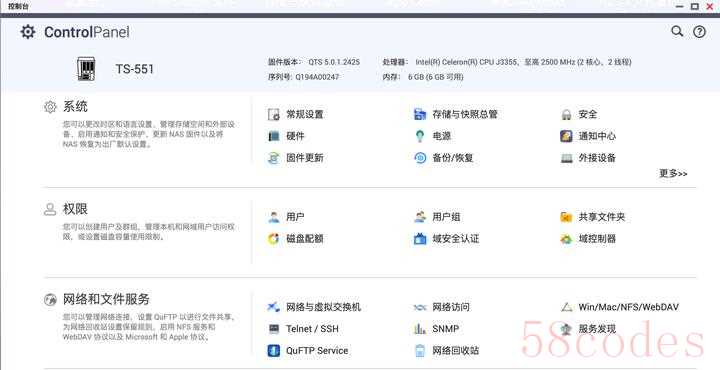The image size is (720, 370).
Task: Open the 安全 padlock icon
Action: (x=566, y=114)
